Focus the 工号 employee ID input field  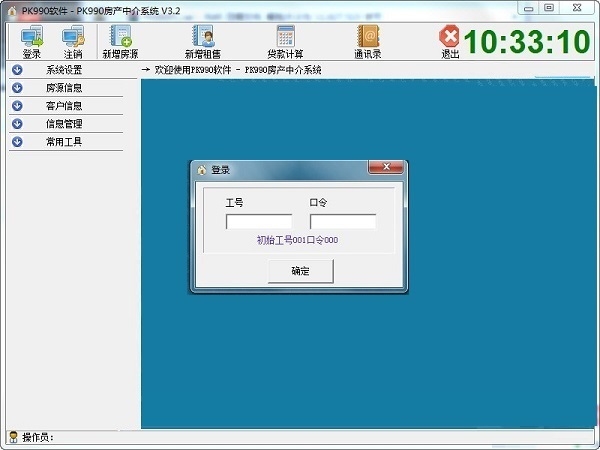click(259, 222)
